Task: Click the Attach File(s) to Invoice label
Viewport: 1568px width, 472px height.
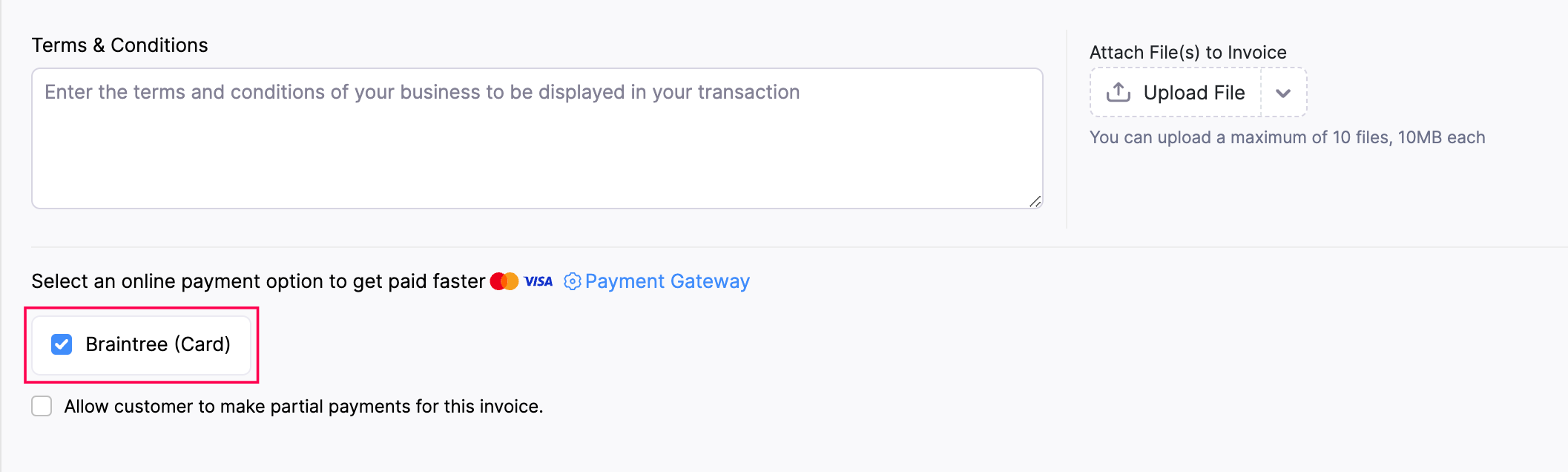Action: coord(1187,53)
